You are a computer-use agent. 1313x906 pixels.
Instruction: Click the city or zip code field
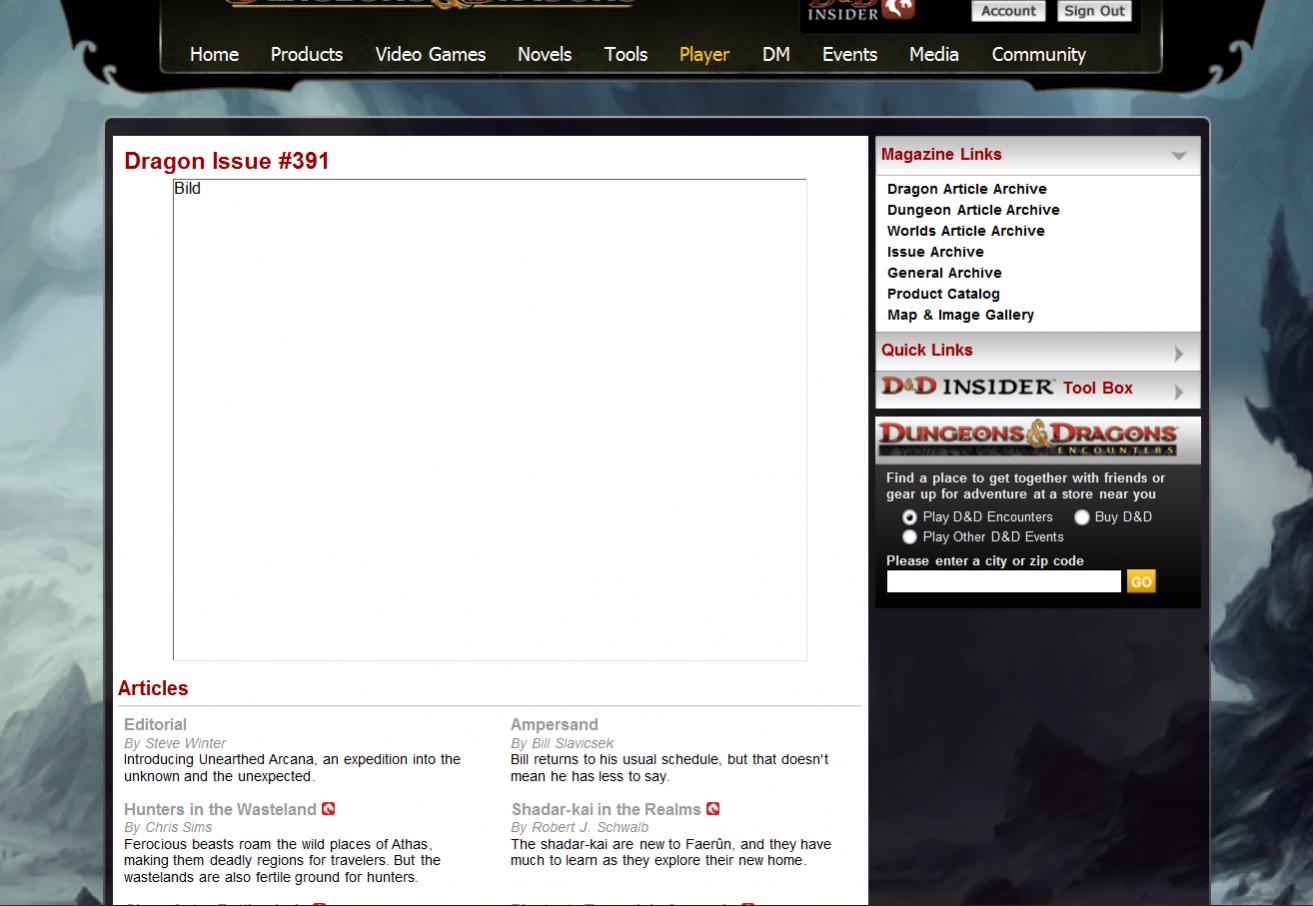click(1003, 581)
